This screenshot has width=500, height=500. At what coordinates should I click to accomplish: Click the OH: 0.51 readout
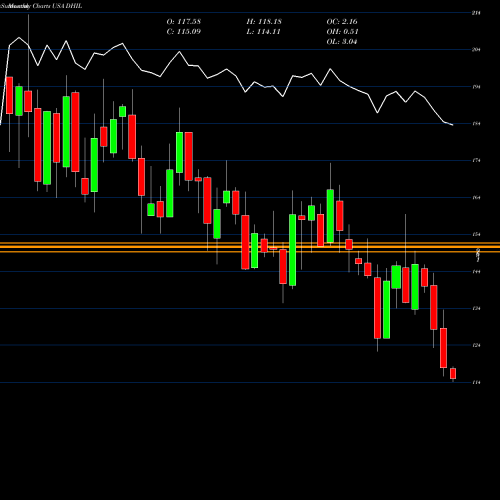[x=342, y=32]
